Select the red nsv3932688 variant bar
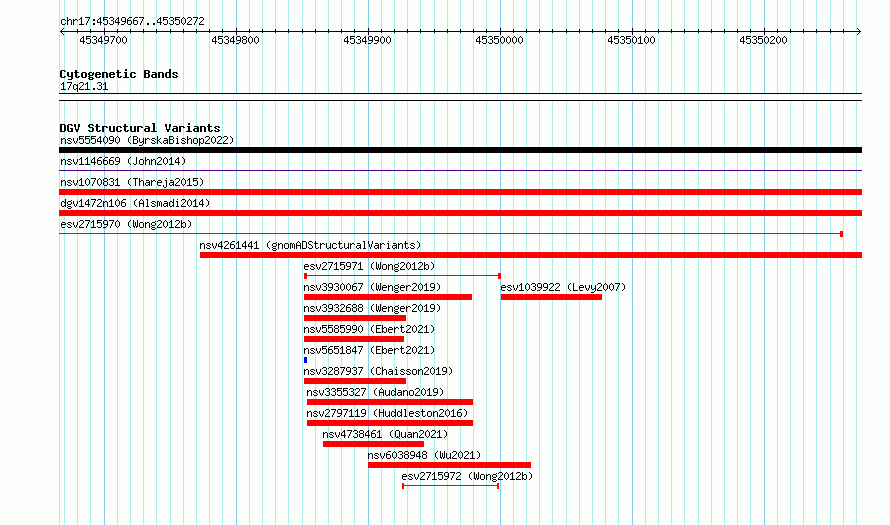890x525 pixels. 355,318
